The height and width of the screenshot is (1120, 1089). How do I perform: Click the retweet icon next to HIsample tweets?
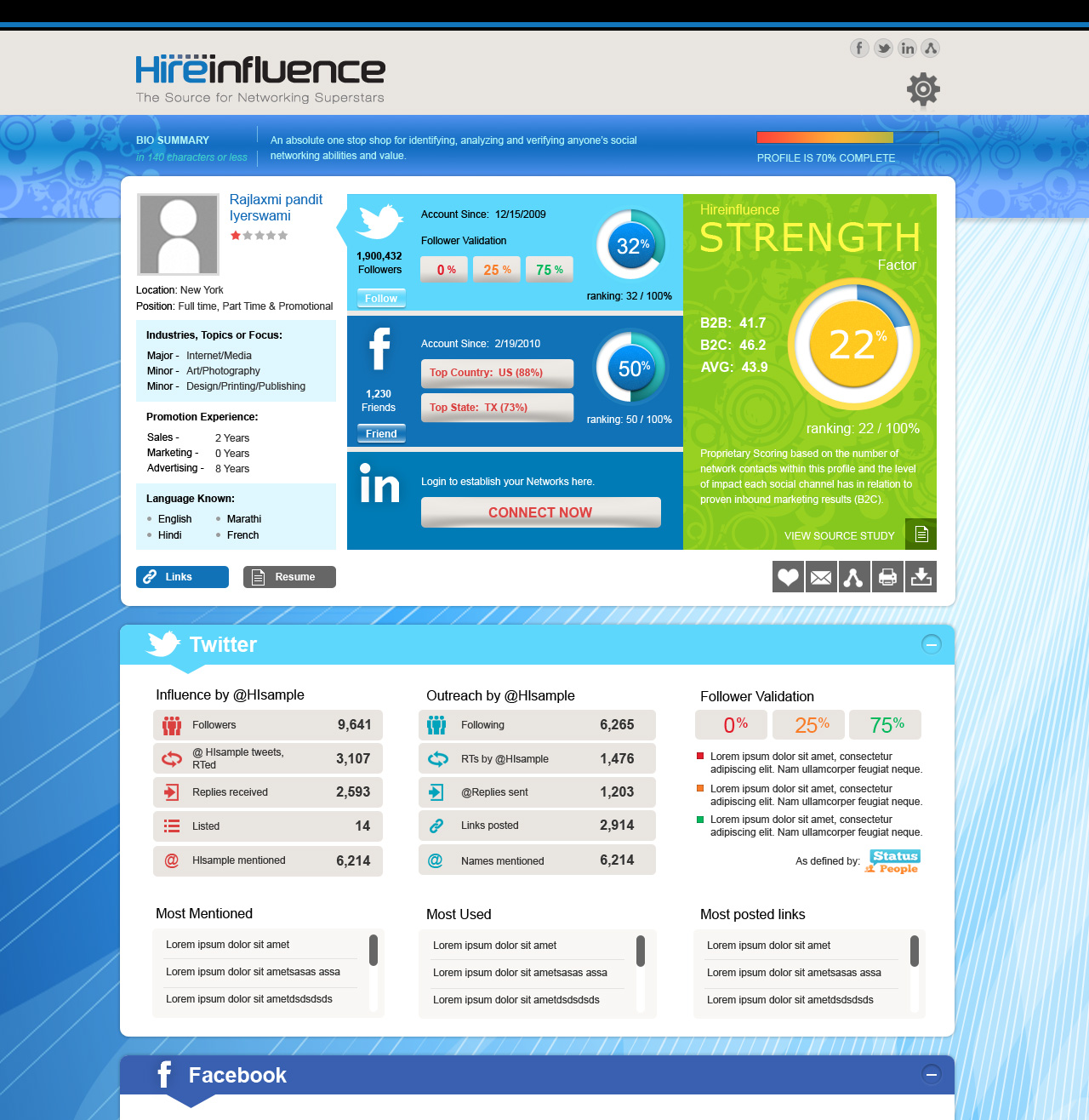click(x=172, y=758)
